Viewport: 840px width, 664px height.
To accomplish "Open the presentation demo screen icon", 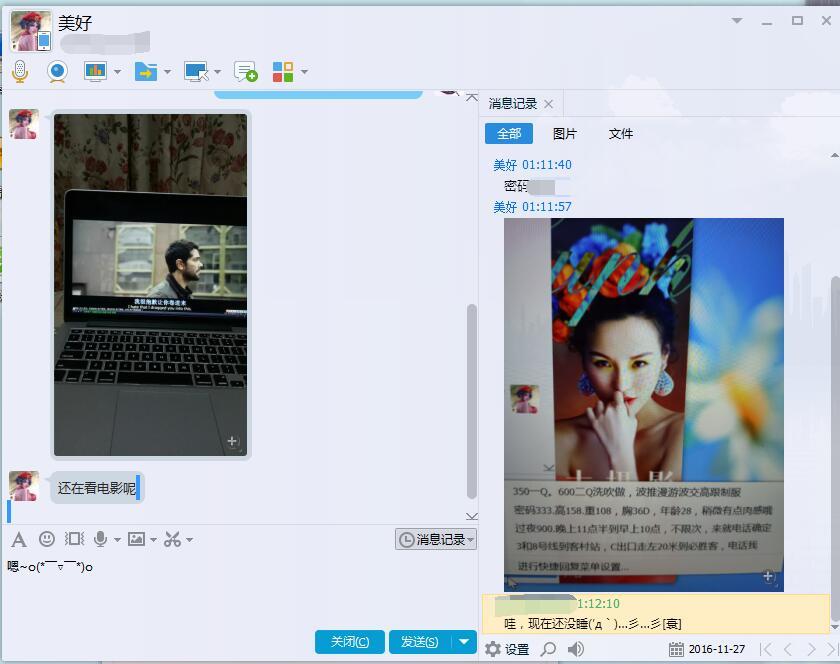I will 95,71.
